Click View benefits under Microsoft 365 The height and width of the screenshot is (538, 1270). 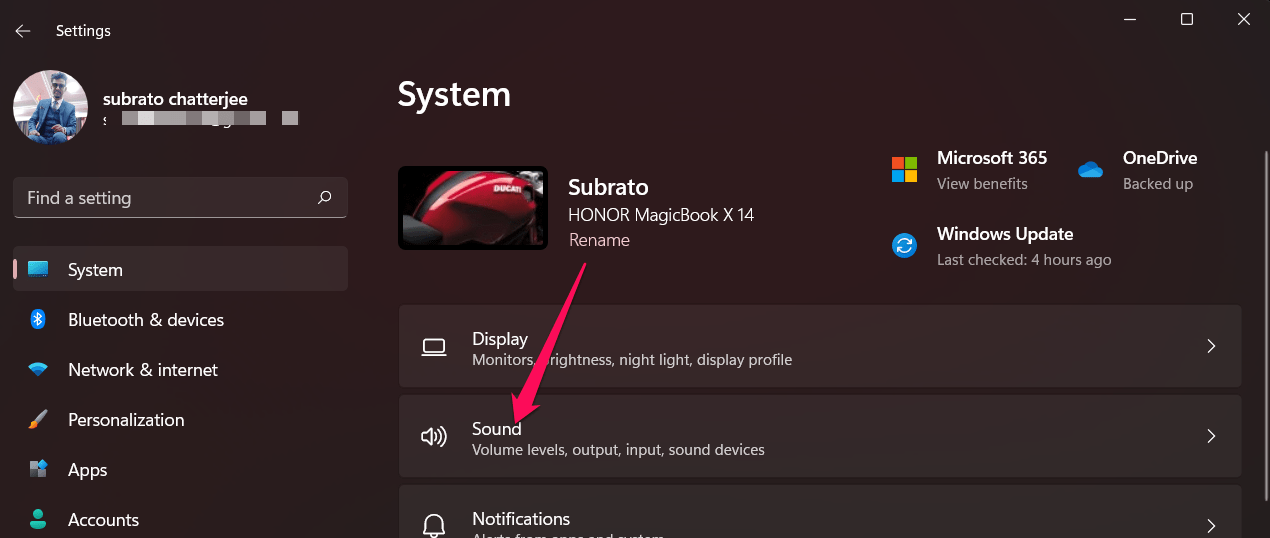point(982,184)
